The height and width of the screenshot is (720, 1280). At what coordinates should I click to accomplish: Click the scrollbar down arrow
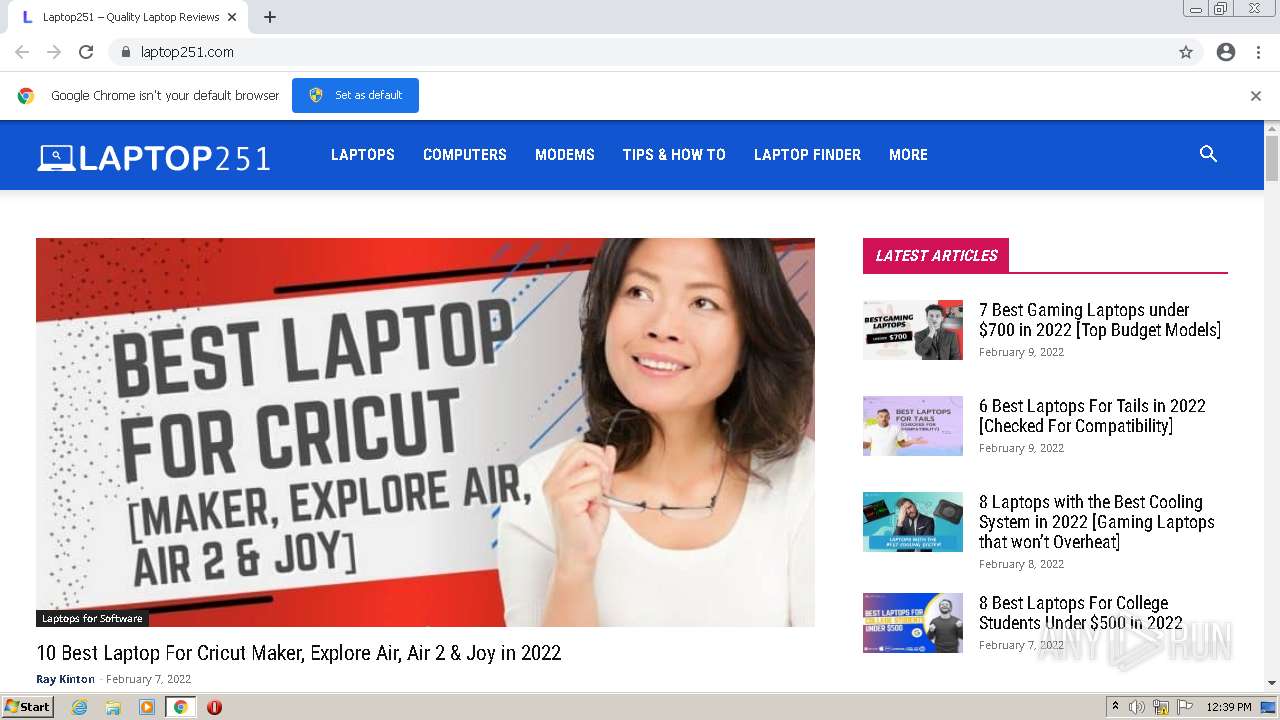click(x=1272, y=683)
